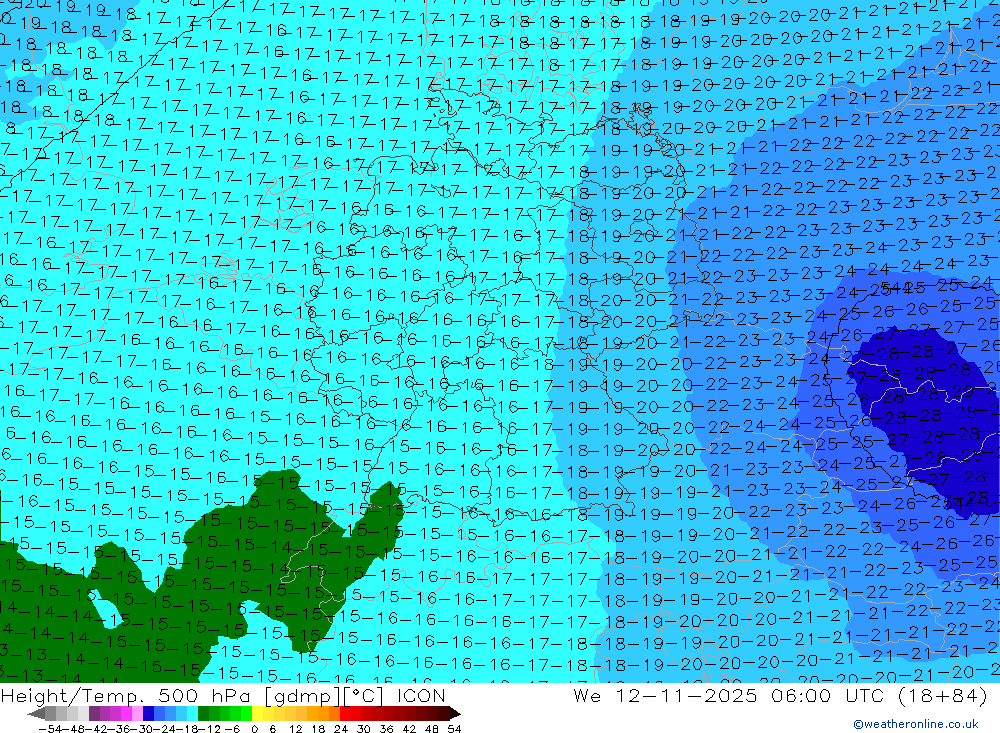
Task: Click the '54' legend scale label
Action: [454, 729]
